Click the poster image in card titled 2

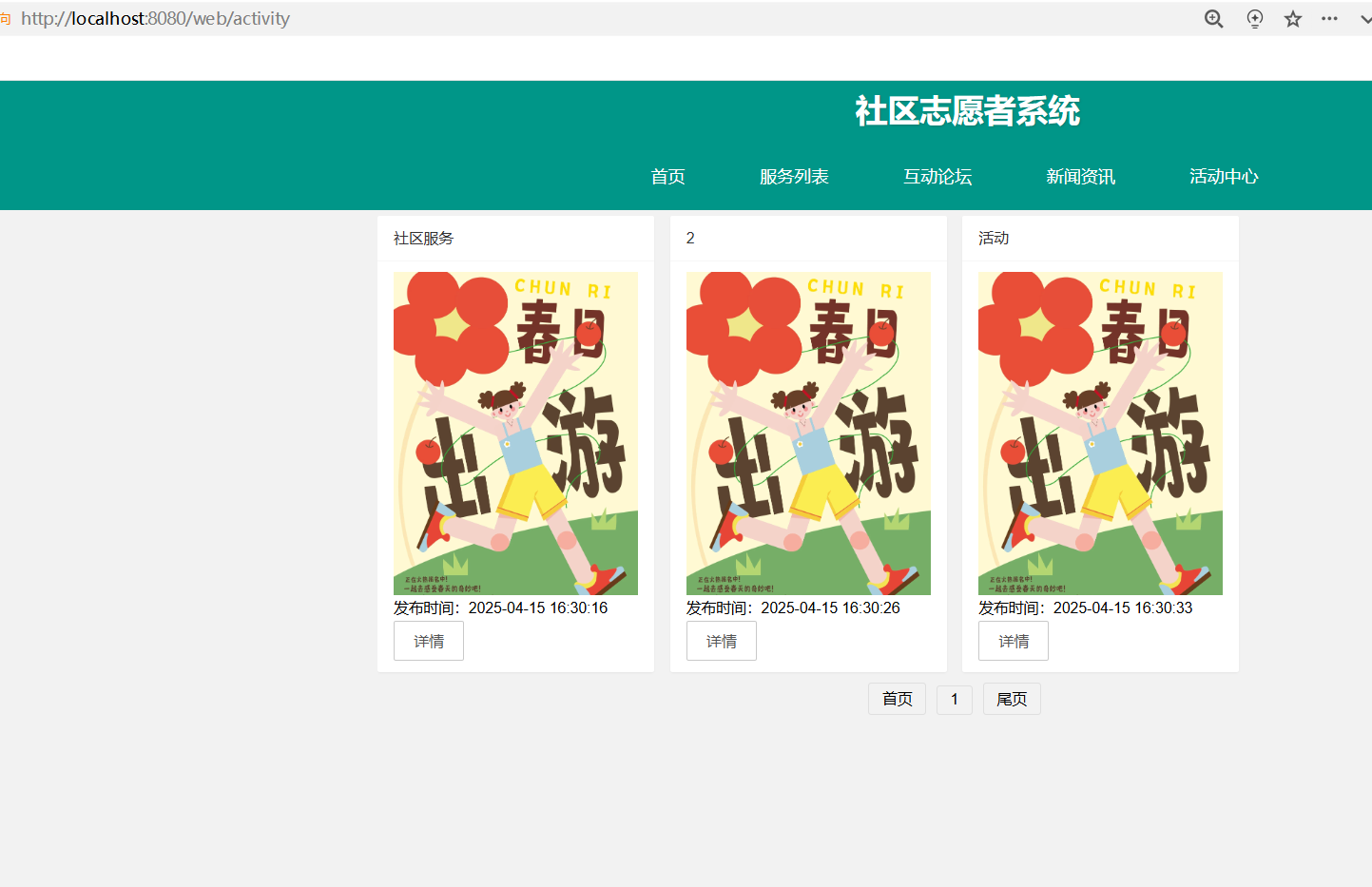(x=808, y=434)
